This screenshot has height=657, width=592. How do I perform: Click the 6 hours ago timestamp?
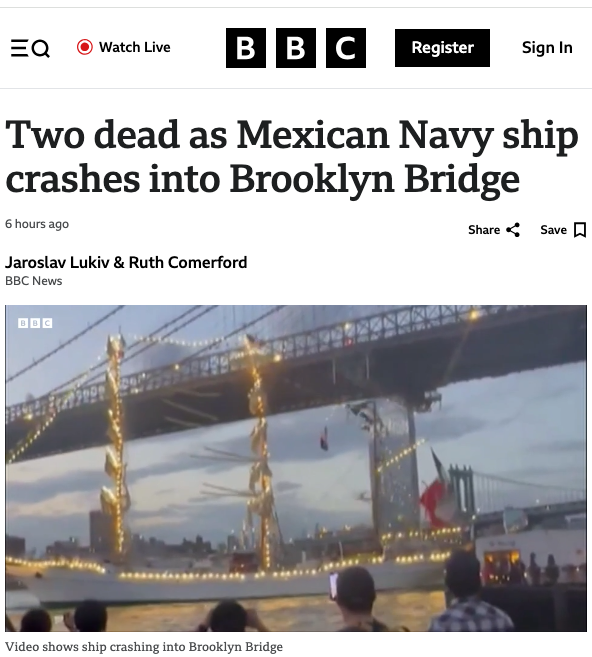[x=37, y=224]
